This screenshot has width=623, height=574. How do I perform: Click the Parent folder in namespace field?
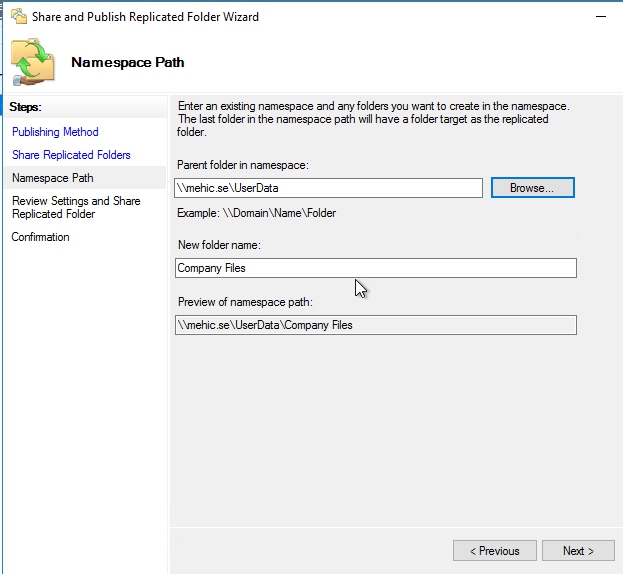328,188
